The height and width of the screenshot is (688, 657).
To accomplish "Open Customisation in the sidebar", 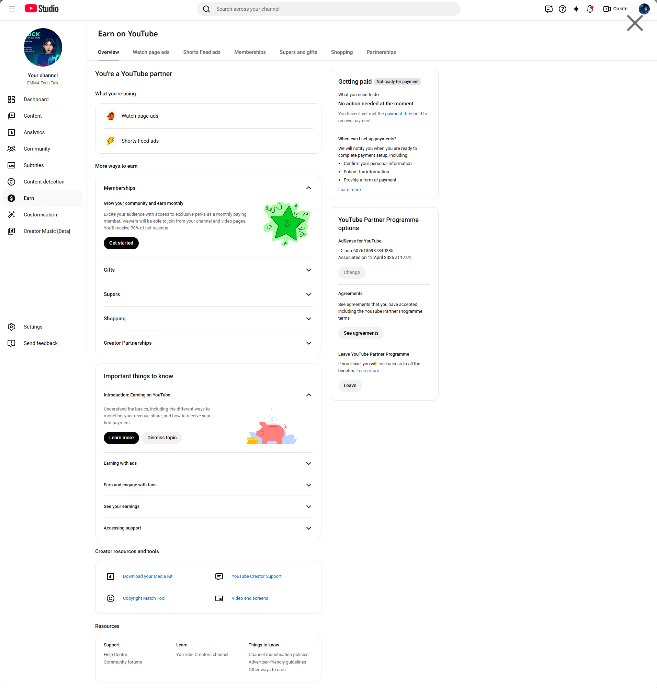I will 40,215.
